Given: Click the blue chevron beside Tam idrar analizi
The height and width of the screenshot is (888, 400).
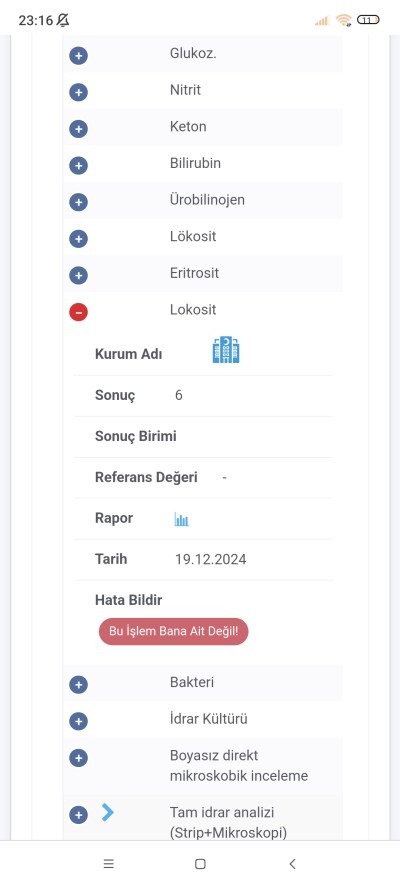Looking at the screenshot, I should click(x=108, y=813).
